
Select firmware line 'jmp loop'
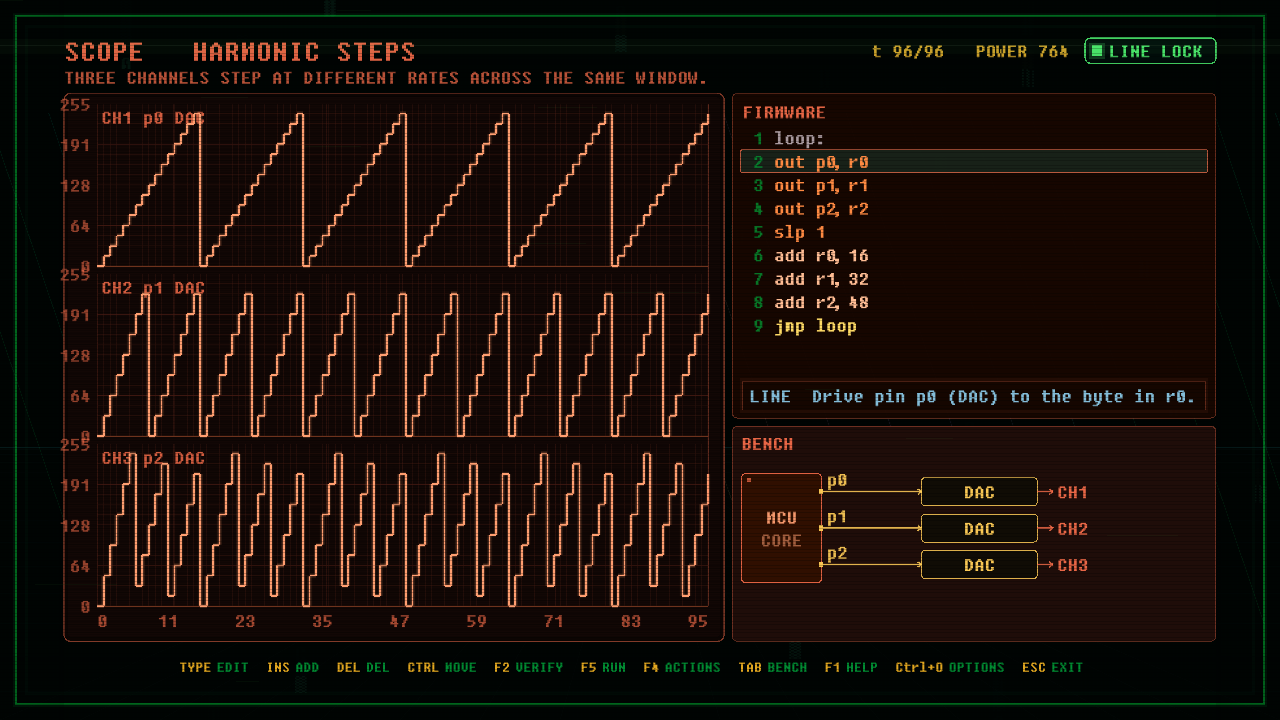[x=973, y=326]
